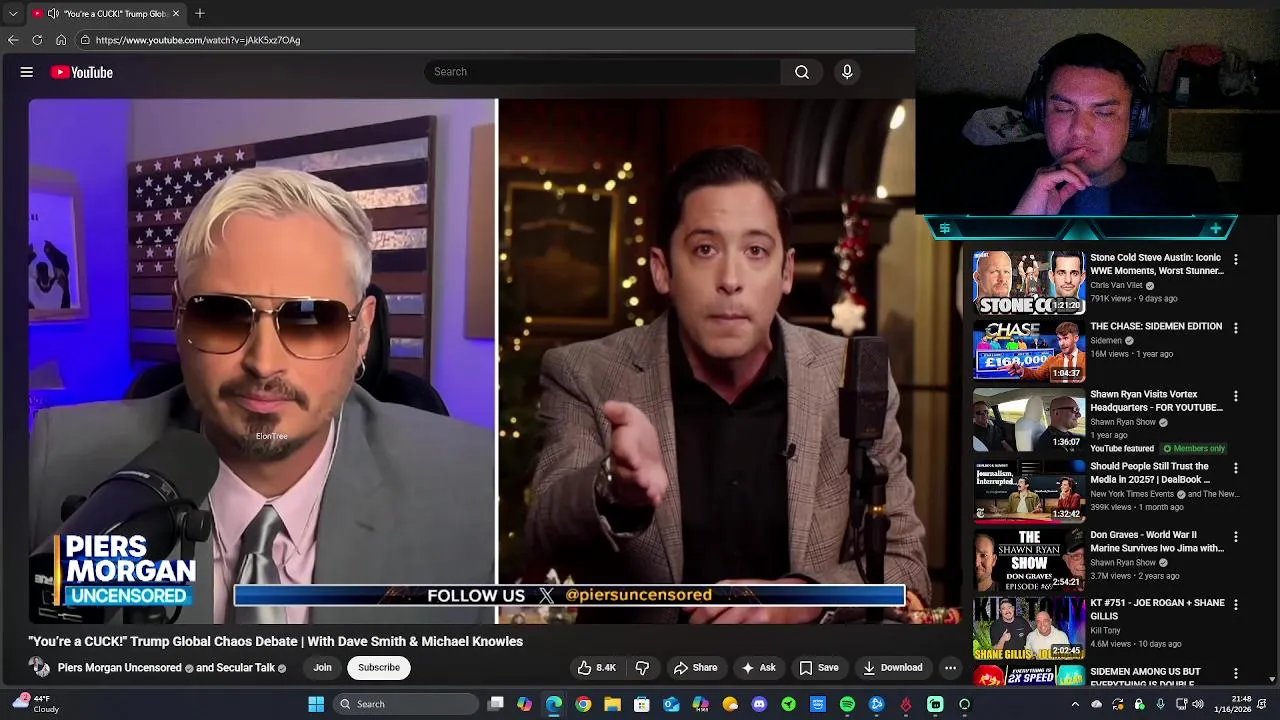Save the video to a playlist

tap(819, 668)
